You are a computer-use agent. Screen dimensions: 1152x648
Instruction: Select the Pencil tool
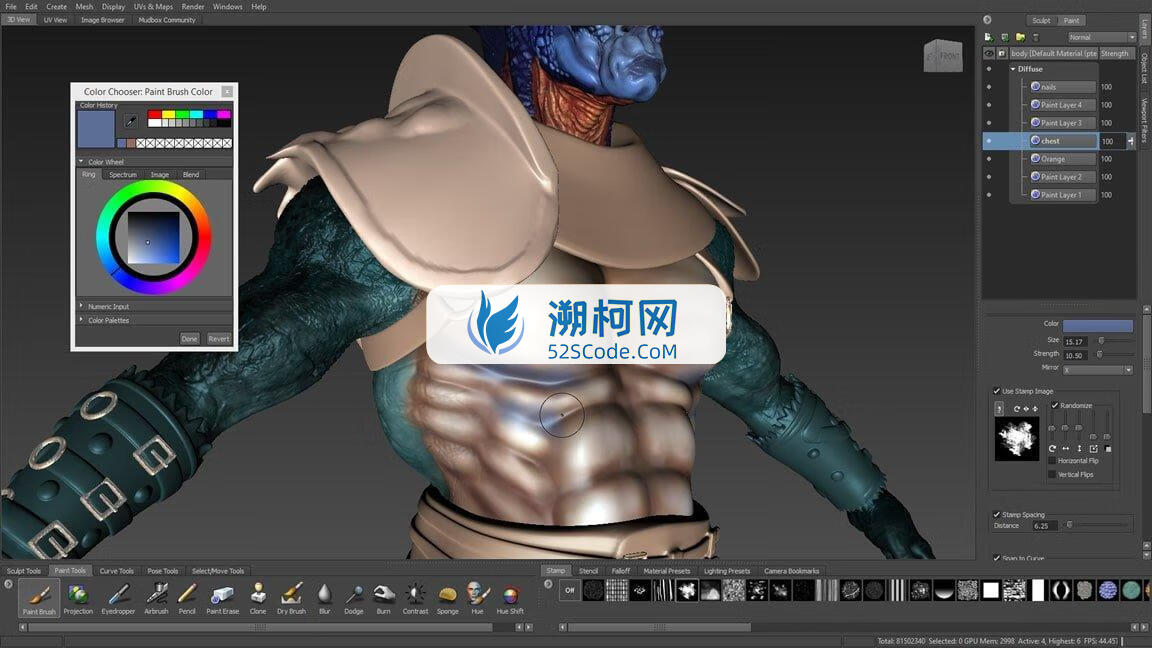tap(187, 598)
